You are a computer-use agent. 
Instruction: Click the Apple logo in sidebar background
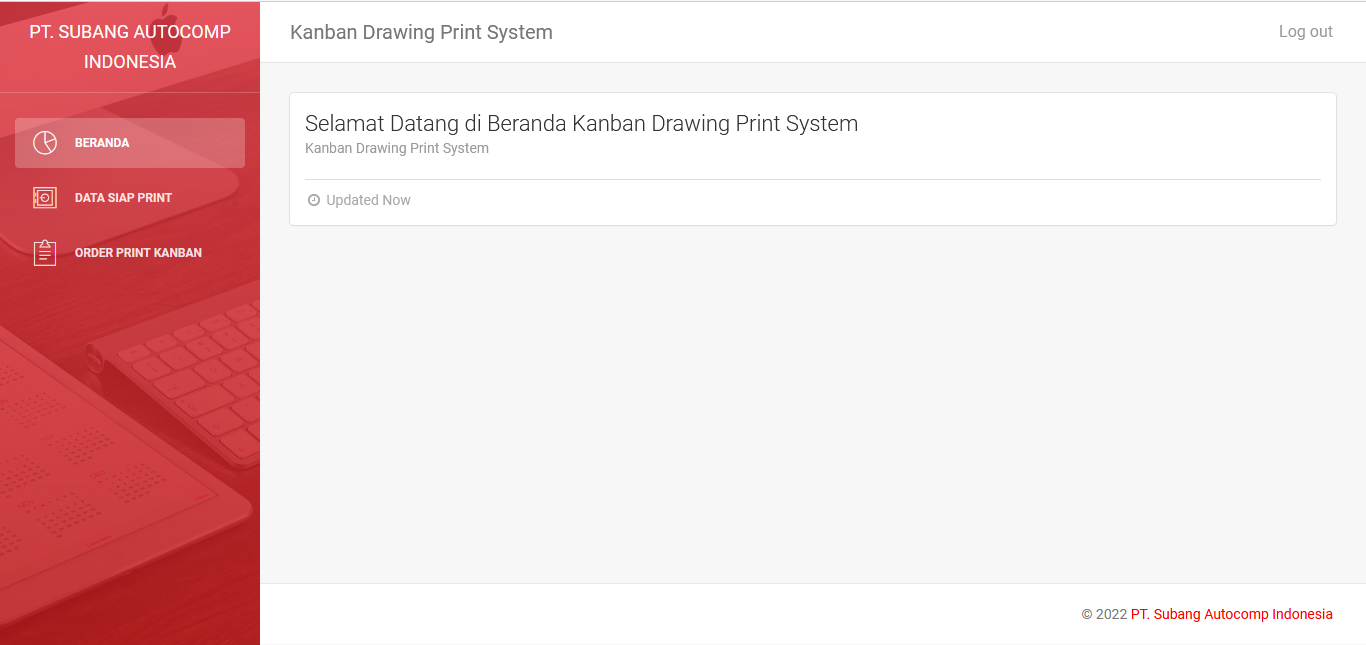tap(167, 20)
